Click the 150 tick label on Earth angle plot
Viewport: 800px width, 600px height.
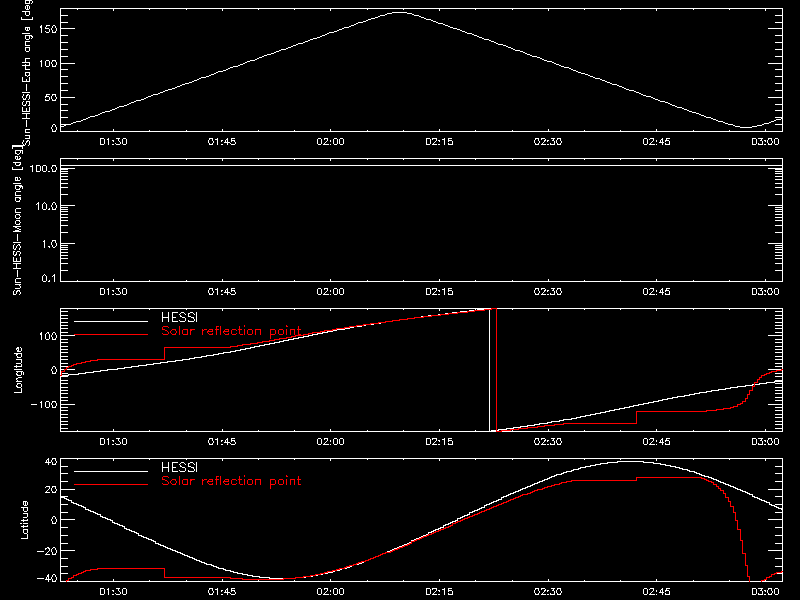pyautogui.click(x=48, y=29)
